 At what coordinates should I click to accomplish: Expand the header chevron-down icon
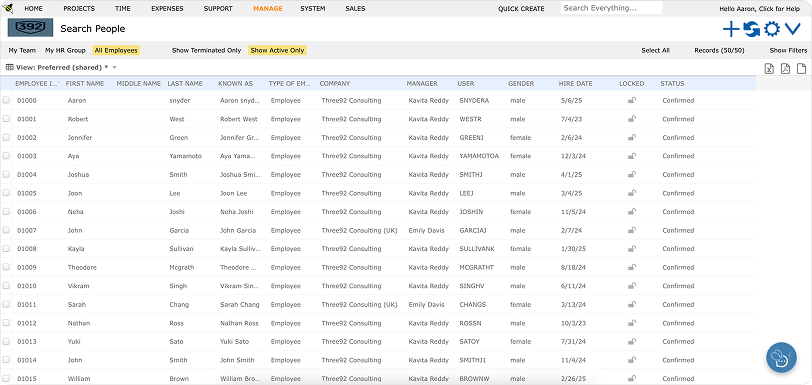(793, 29)
